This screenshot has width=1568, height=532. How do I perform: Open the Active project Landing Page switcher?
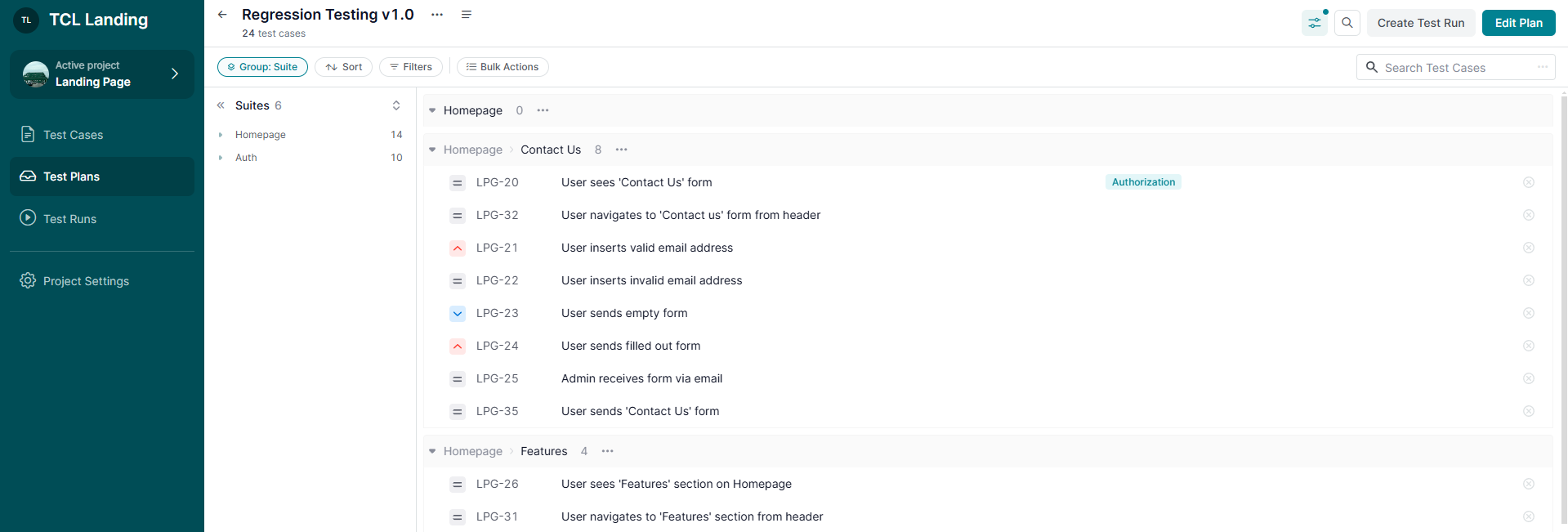click(102, 74)
